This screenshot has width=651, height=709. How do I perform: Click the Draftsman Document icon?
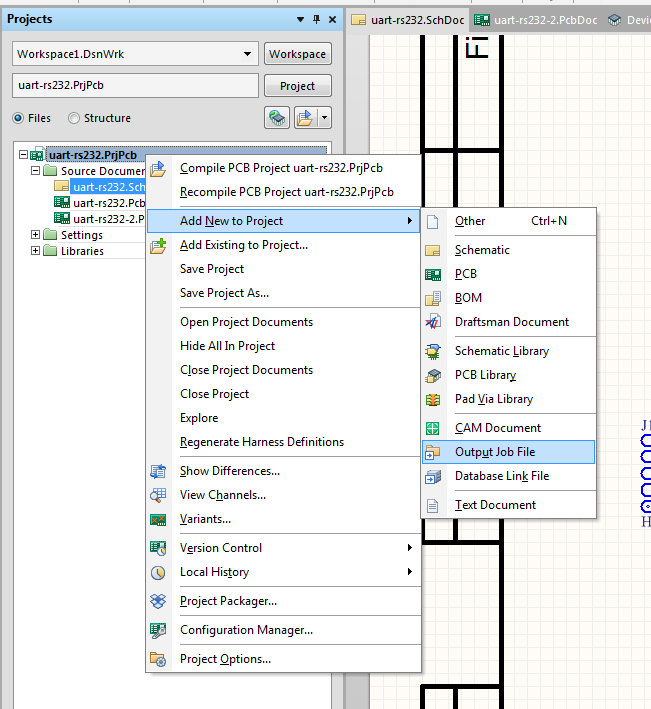click(x=433, y=322)
